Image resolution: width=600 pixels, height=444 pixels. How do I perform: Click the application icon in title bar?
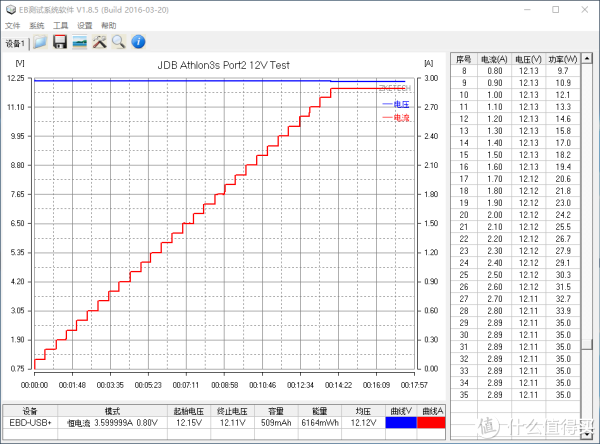tap(11, 10)
